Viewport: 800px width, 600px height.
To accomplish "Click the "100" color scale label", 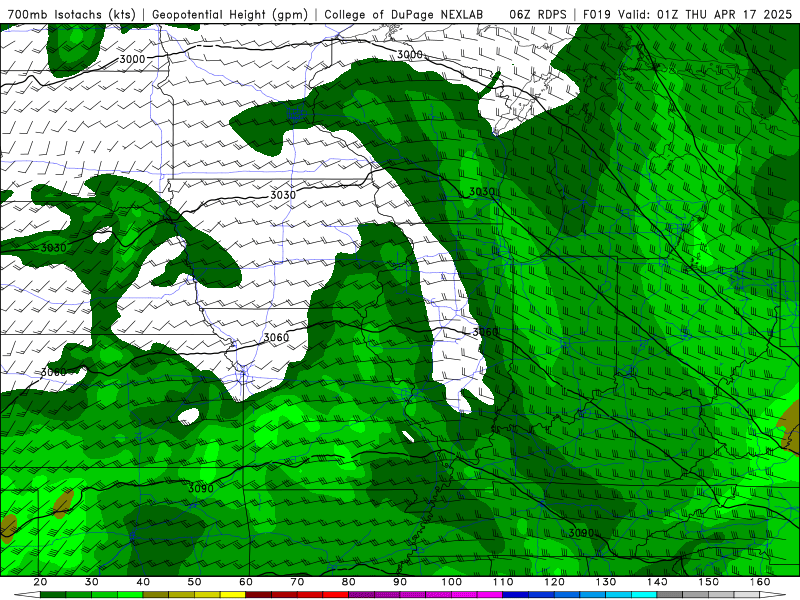I will tap(452, 582).
